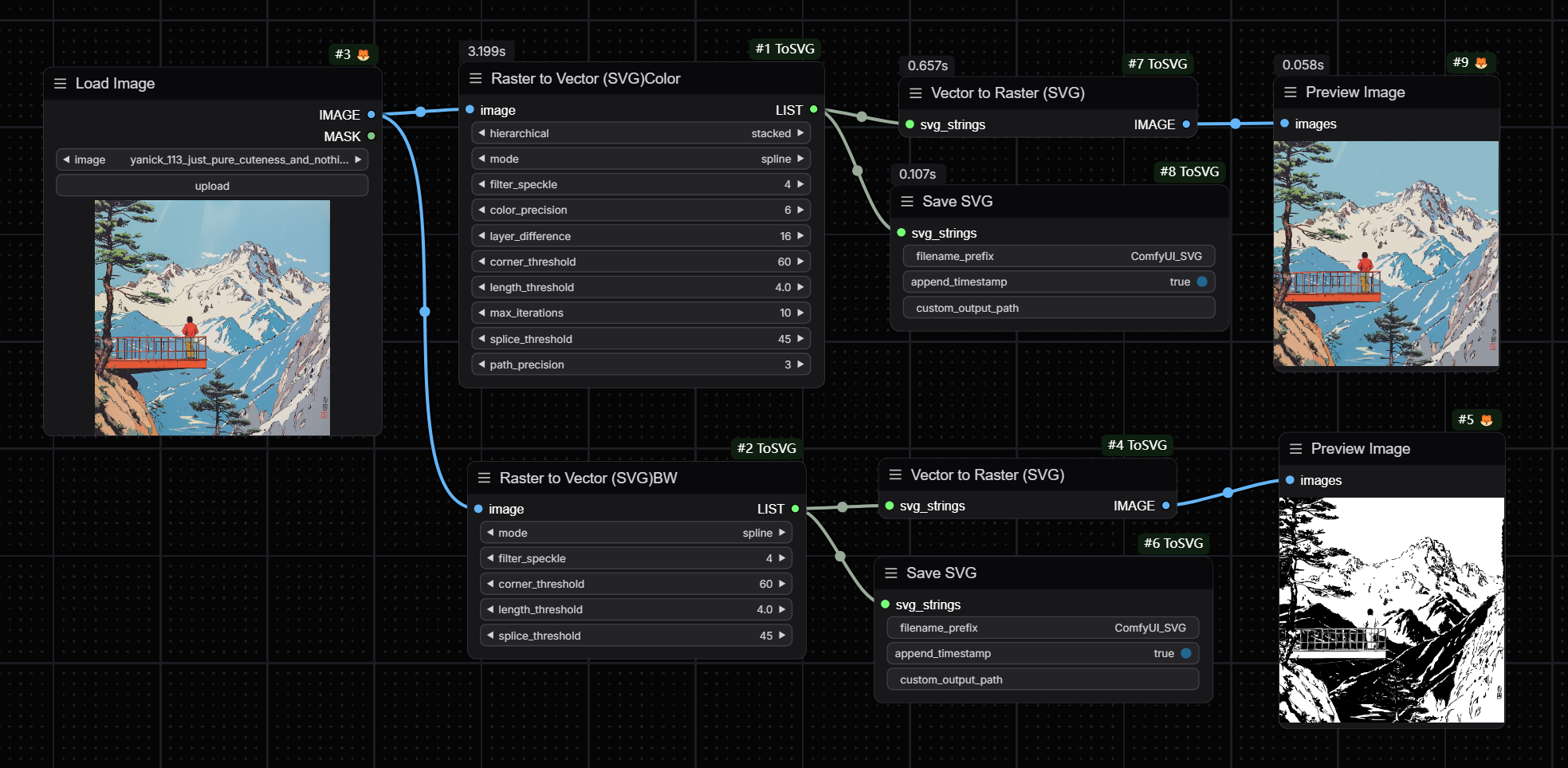This screenshot has width=1568, height=768.
Task: Decrease corner_threshold in SVG Color node
Action: pyautogui.click(x=481, y=262)
